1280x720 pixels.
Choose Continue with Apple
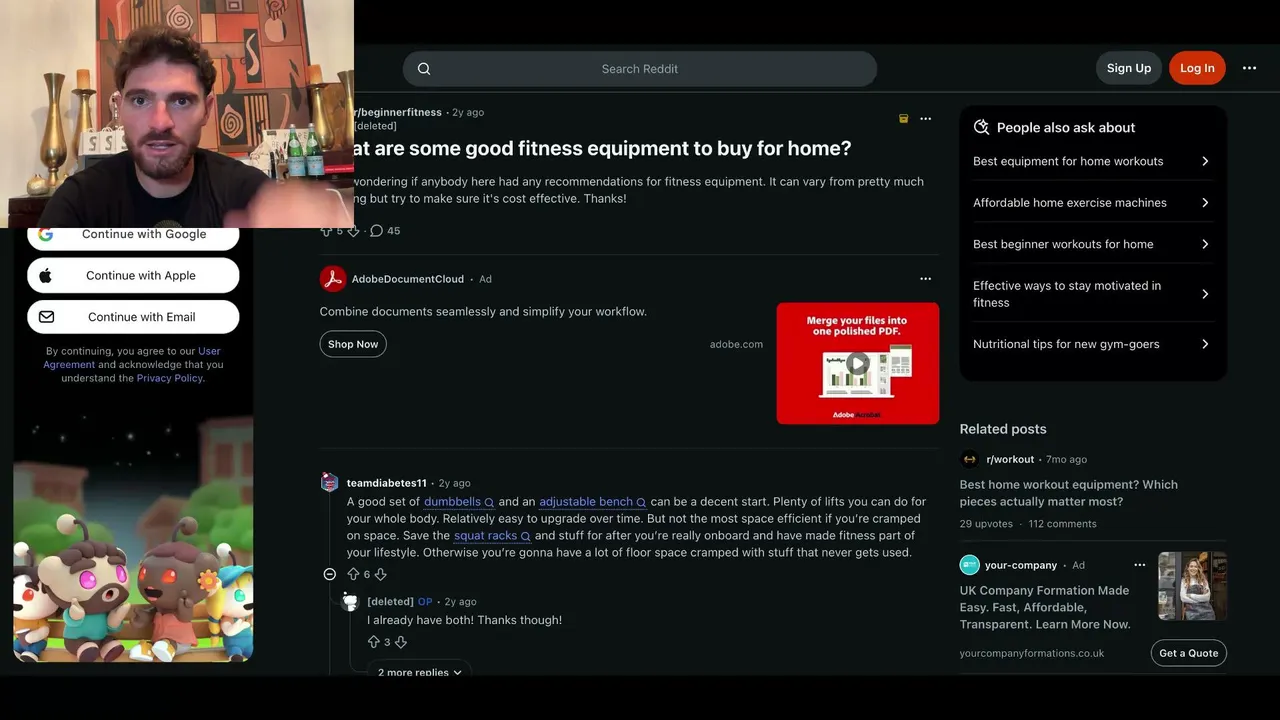tap(133, 275)
